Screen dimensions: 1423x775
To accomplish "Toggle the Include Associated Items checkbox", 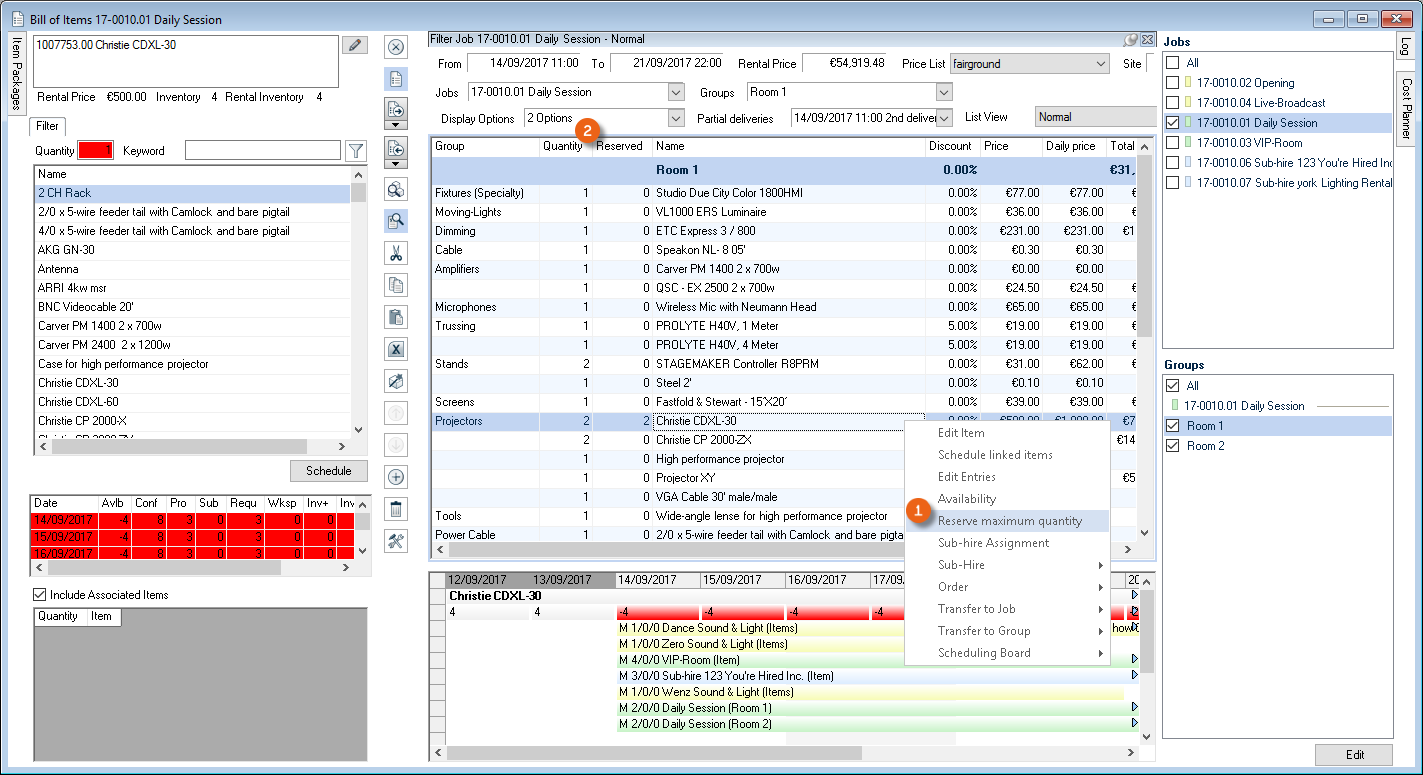I will pos(40,595).
